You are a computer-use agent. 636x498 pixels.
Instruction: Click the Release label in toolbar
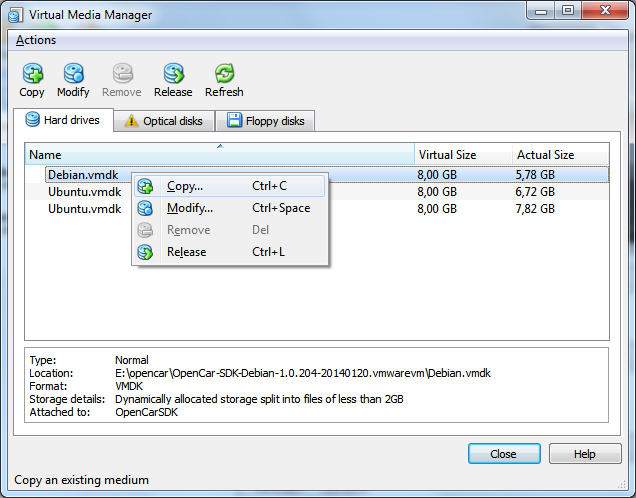(x=173, y=92)
